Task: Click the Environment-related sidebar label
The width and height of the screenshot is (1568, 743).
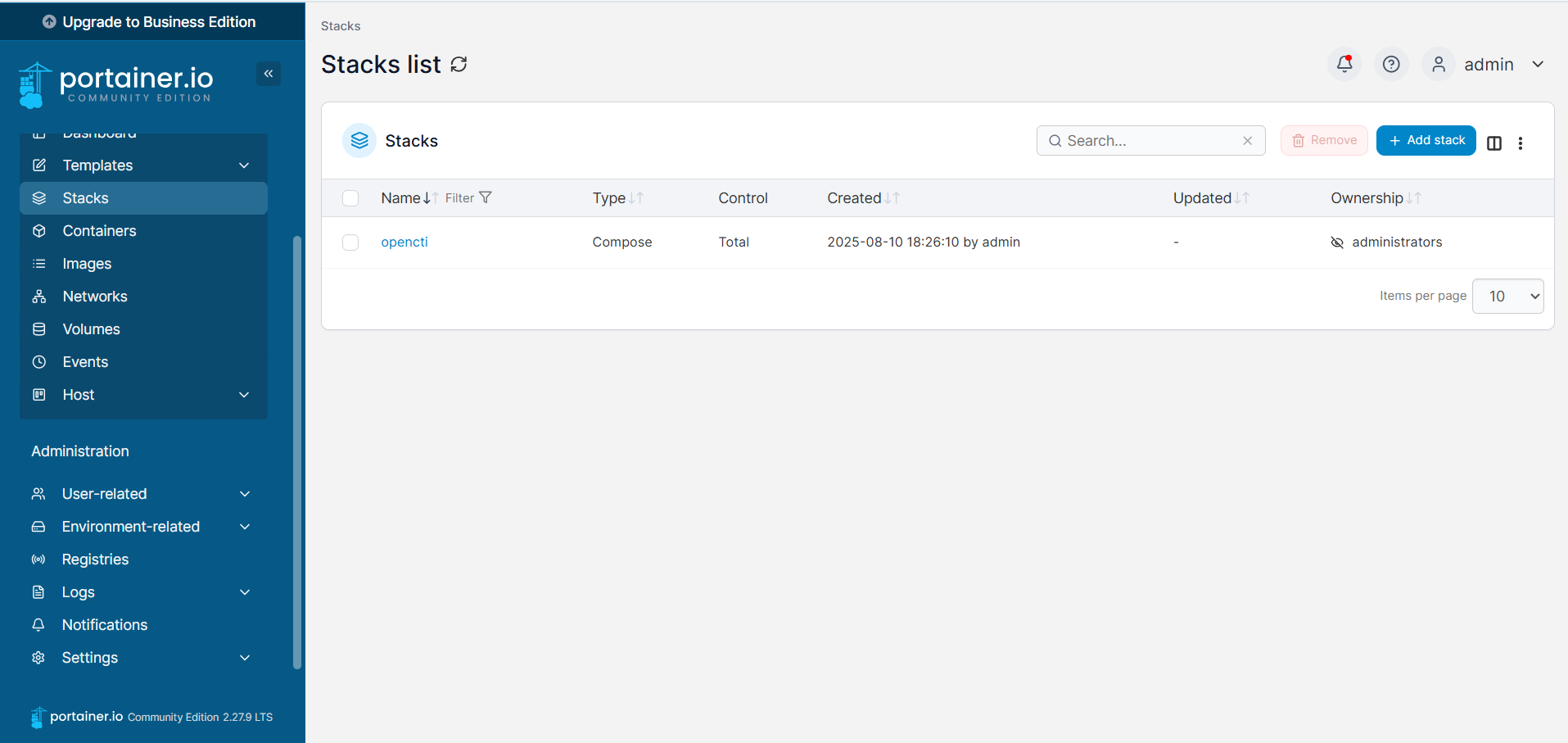Action: coord(131,527)
